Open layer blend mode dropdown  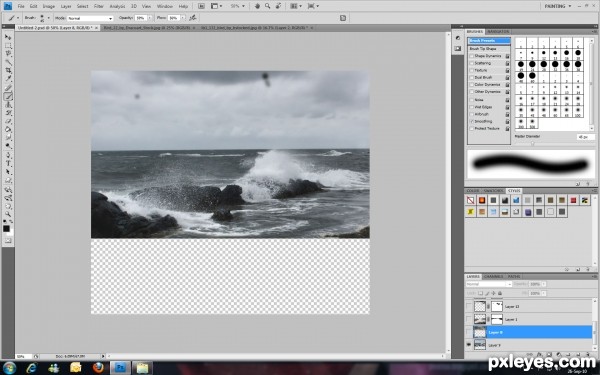489,284
